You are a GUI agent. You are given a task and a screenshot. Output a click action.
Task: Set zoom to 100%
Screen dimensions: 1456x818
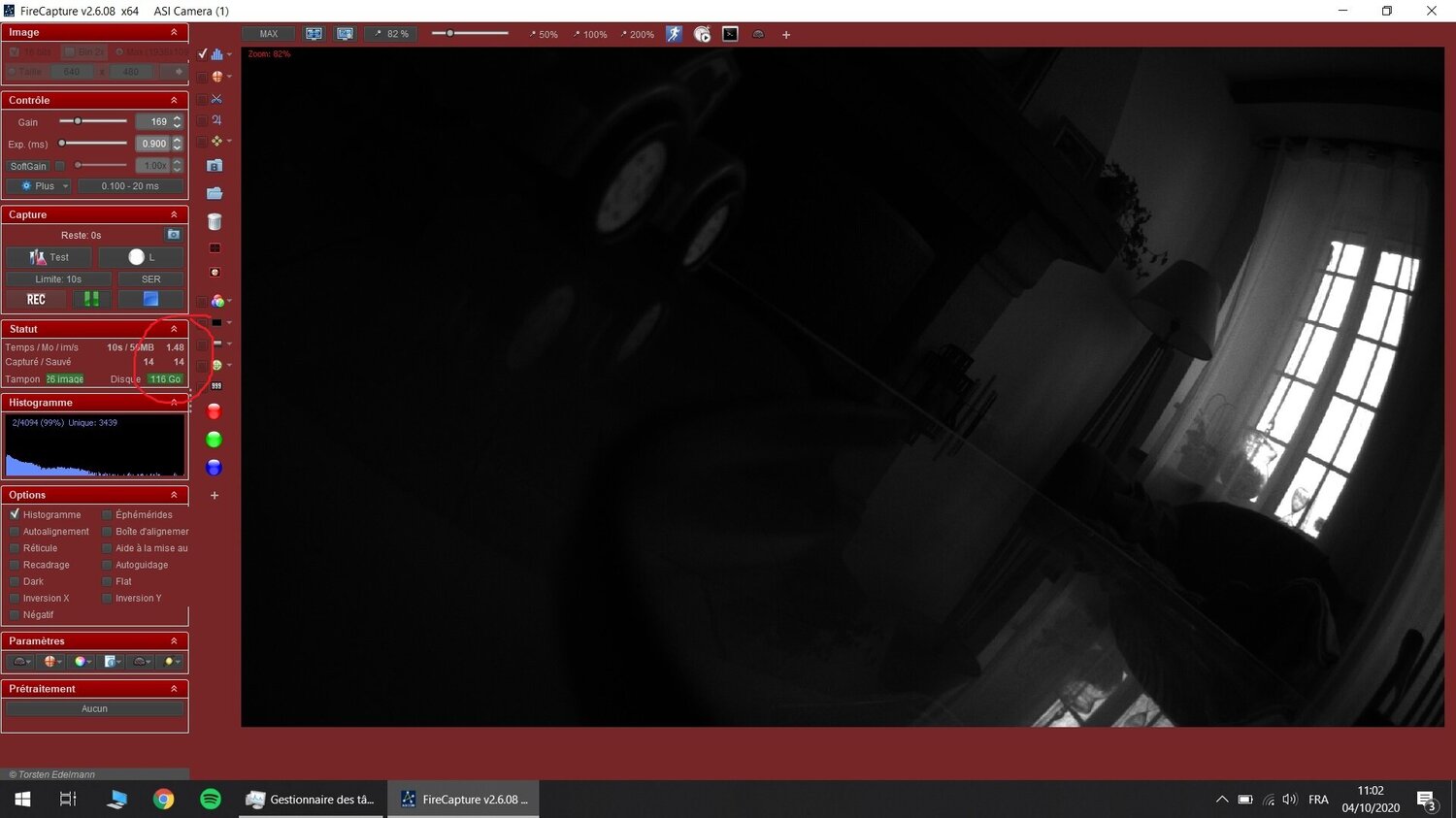pos(590,34)
